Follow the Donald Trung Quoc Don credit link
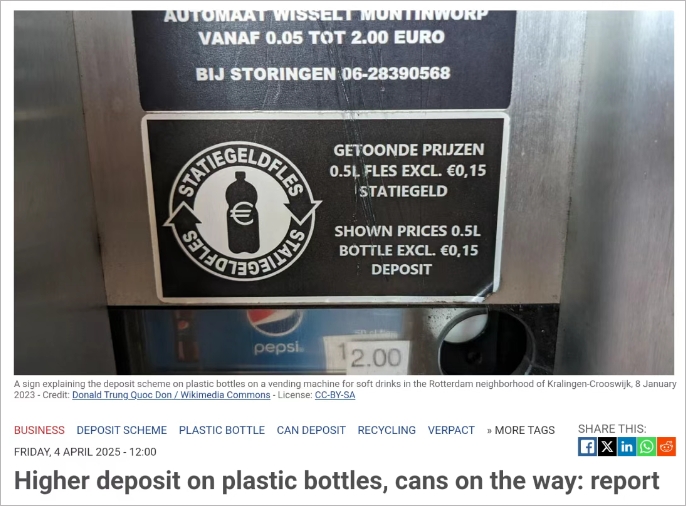This screenshot has width=686, height=506. point(171,395)
